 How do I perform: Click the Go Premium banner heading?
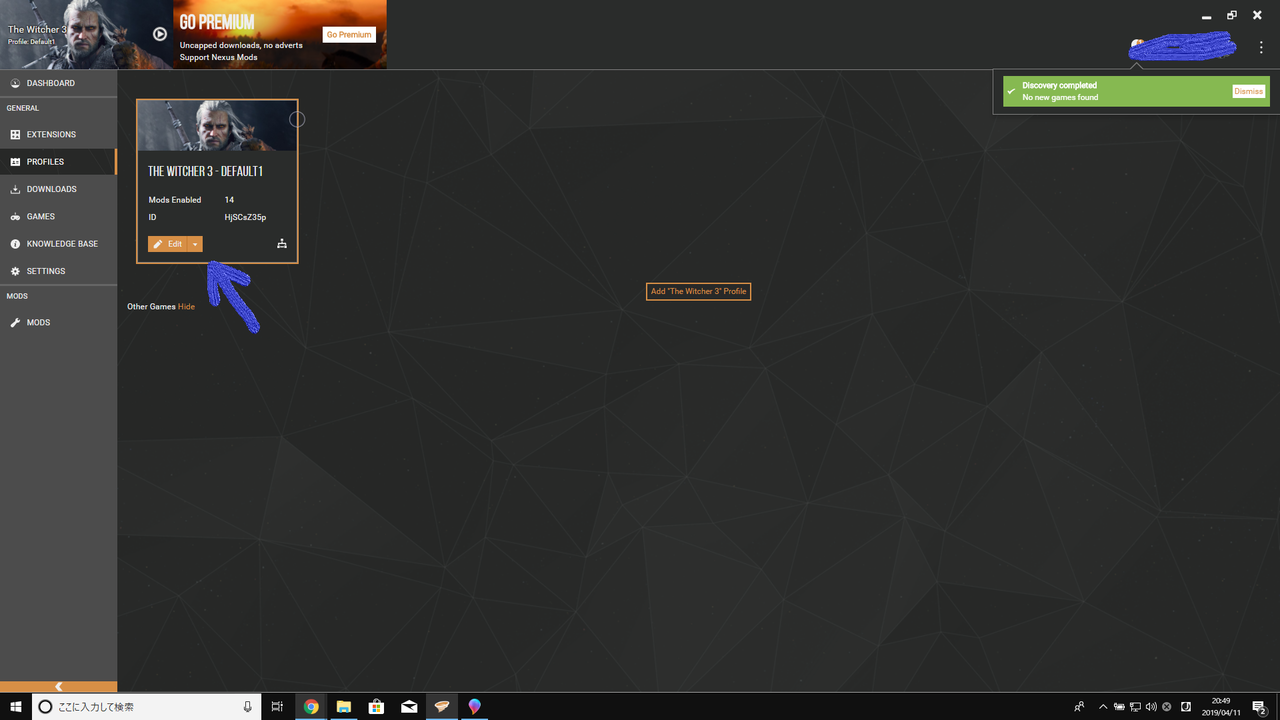tap(216, 22)
